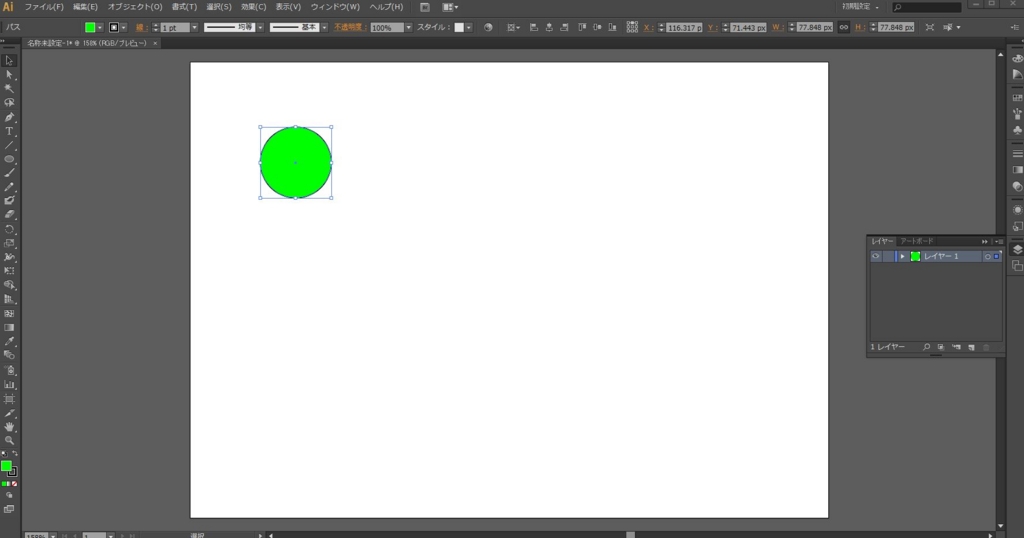Click the Recolor Artwork wheel icon

pos(488,27)
